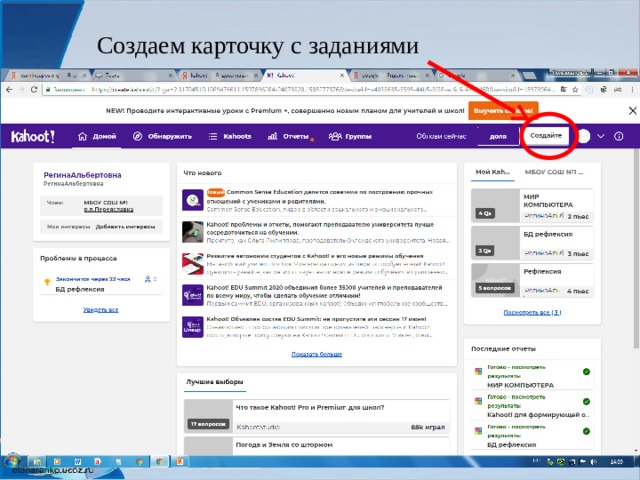Click the Обнови сейчас upgrade link

441,136
